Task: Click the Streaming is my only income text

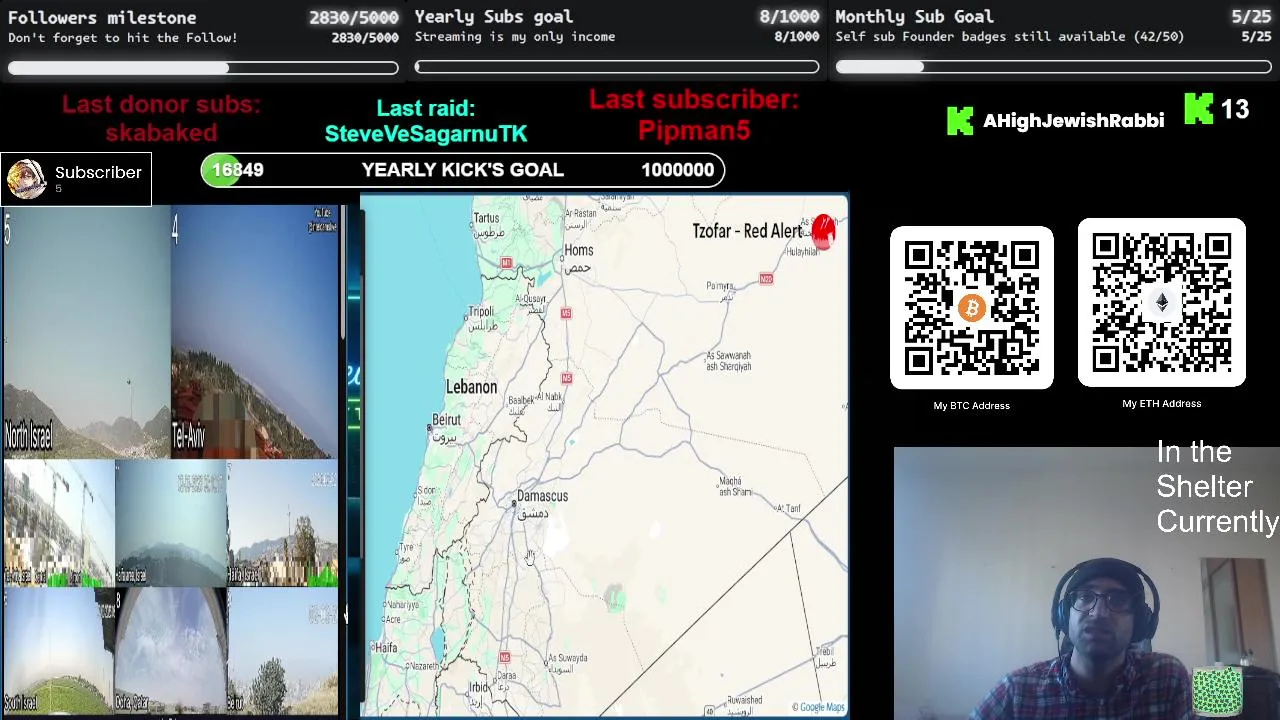Action: [x=514, y=37]
